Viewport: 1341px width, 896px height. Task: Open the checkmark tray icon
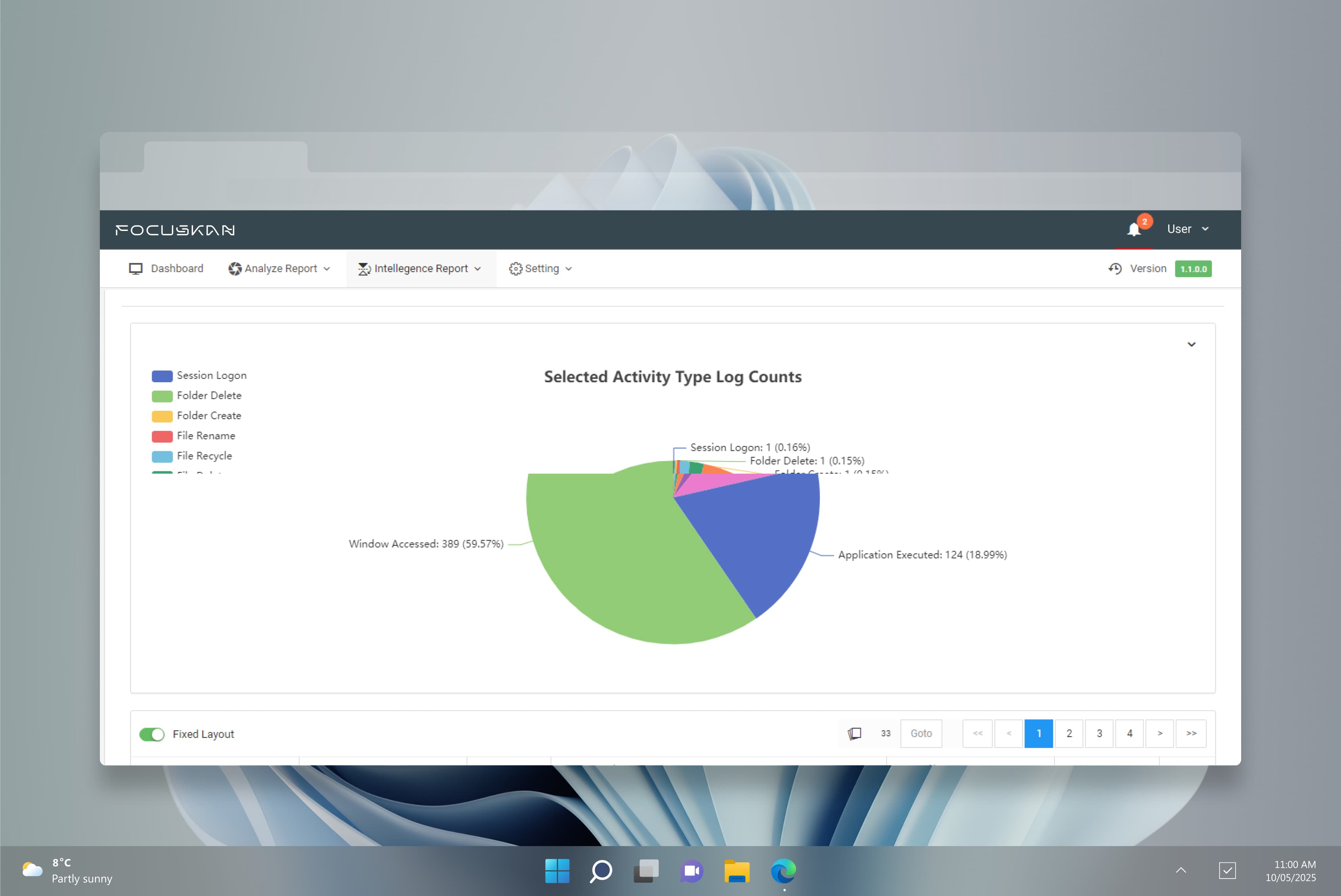(x=1227, y=871)
